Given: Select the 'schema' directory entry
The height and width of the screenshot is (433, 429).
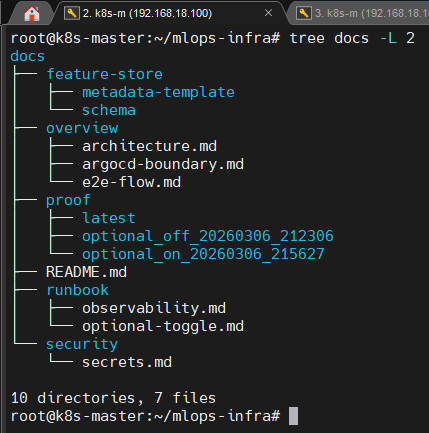Looking at the screenshot, I should [x=109, y=110].
